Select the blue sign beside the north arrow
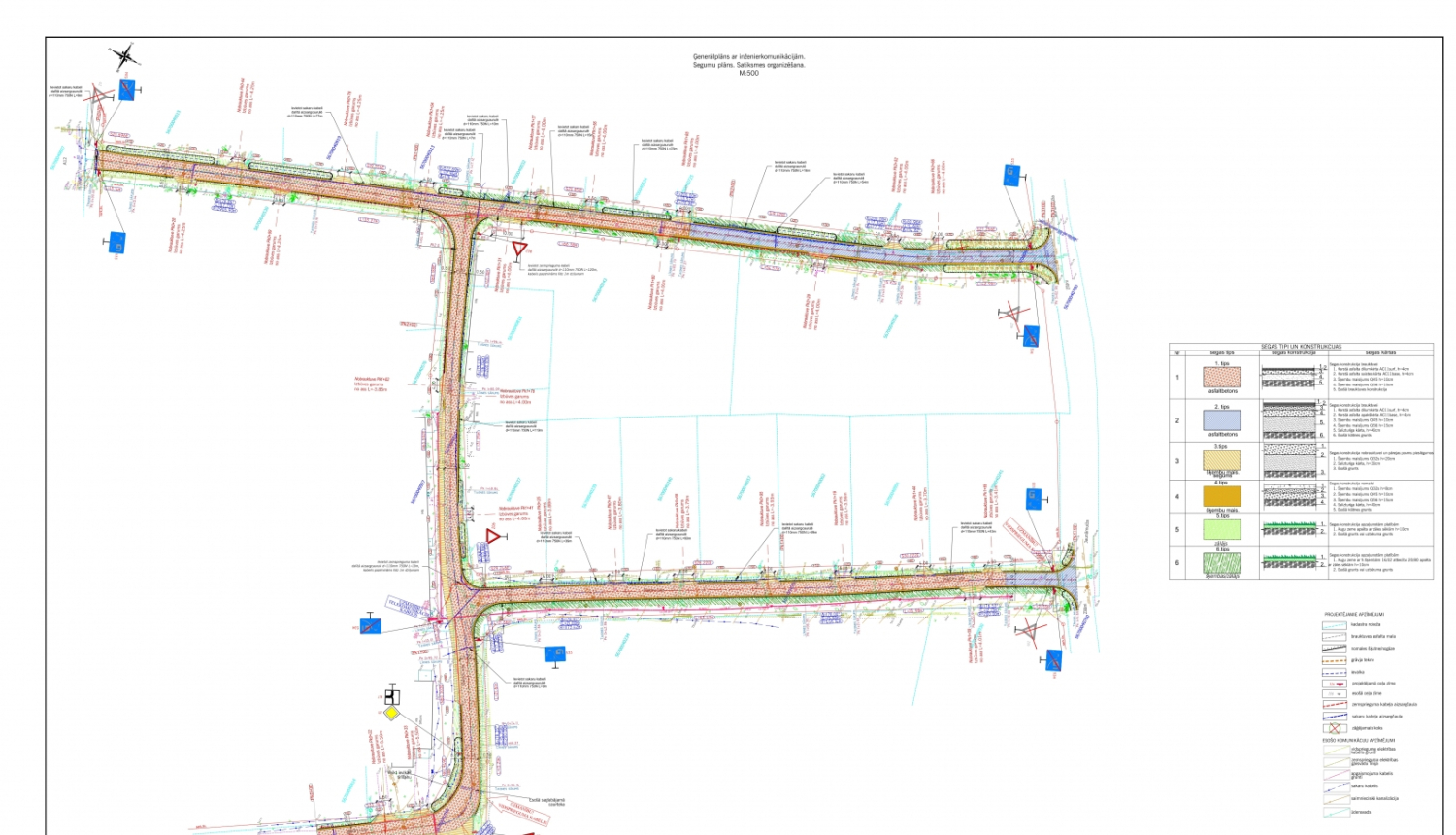 coord(128,90)
